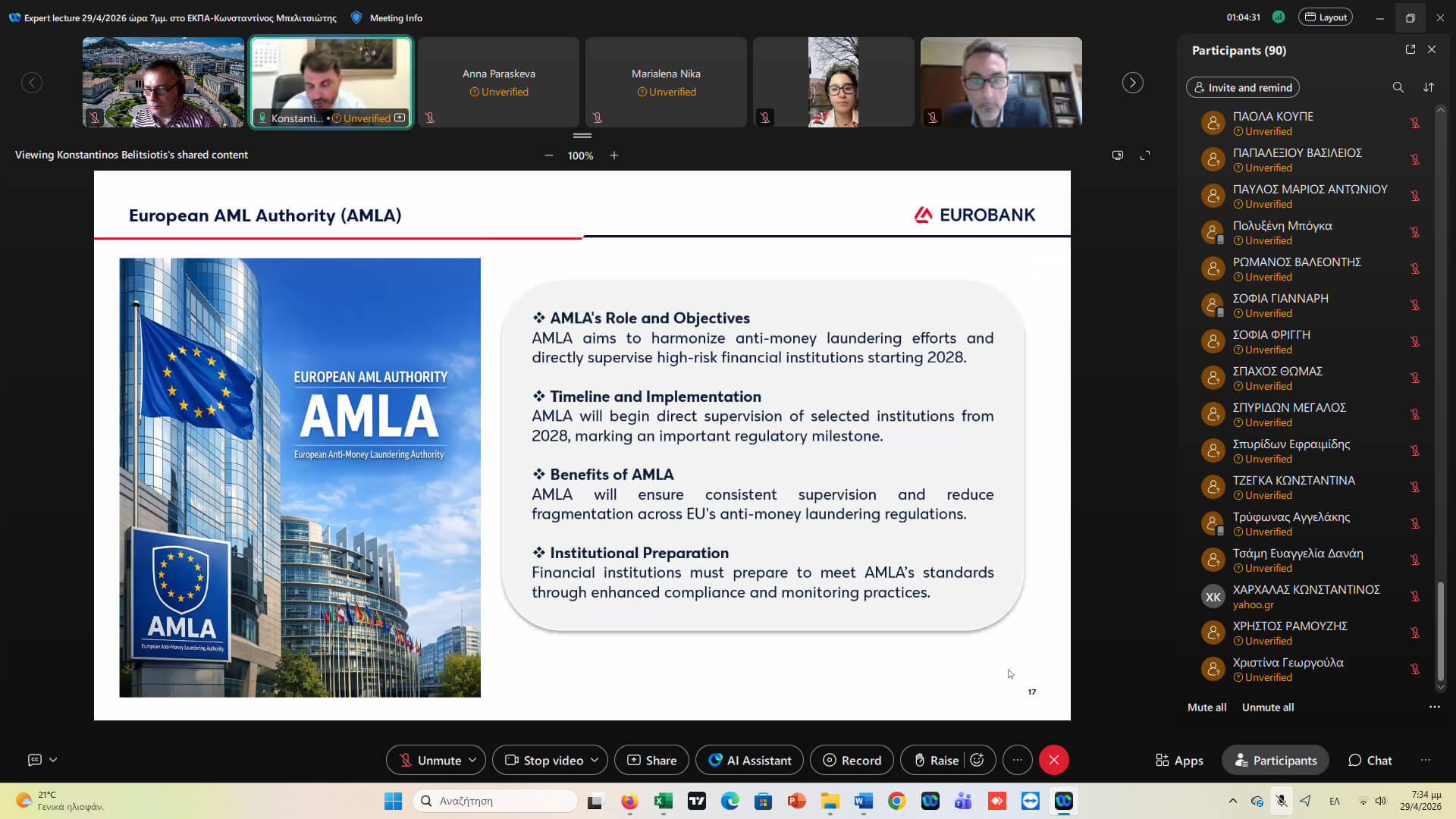Expand video options arrow beside Stop video
This screenshot has width=1456, height=819.
[595, 760]
